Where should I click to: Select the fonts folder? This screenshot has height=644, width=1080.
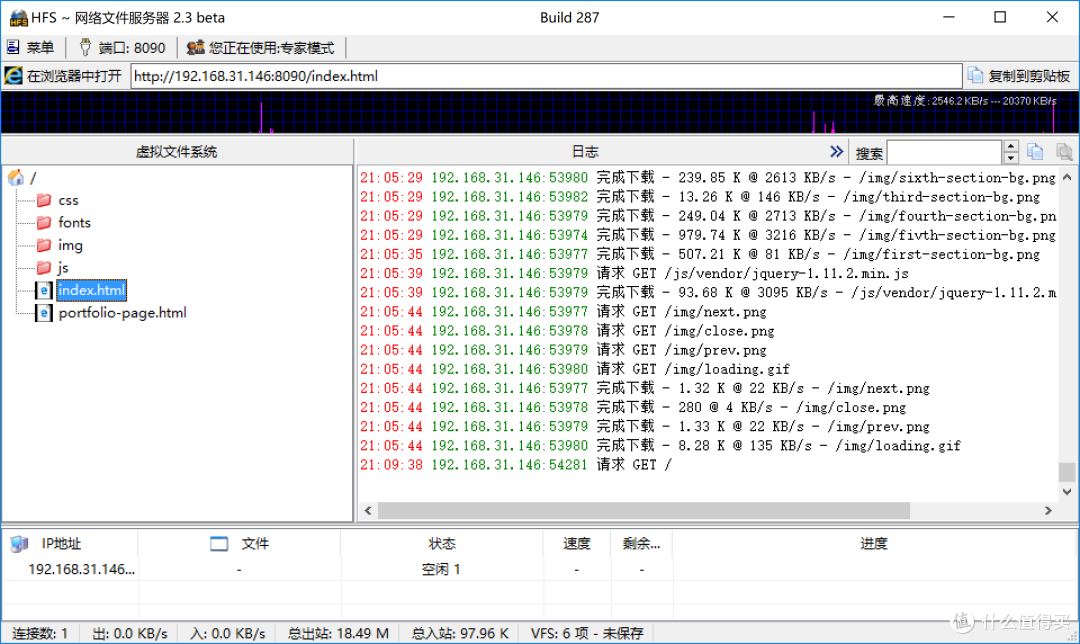[74, 222]
